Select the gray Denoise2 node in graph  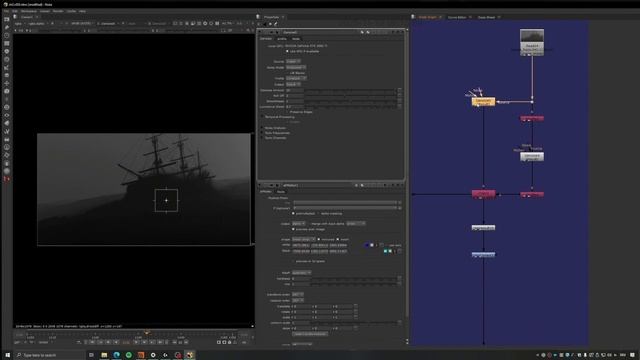tap(532, 156)
